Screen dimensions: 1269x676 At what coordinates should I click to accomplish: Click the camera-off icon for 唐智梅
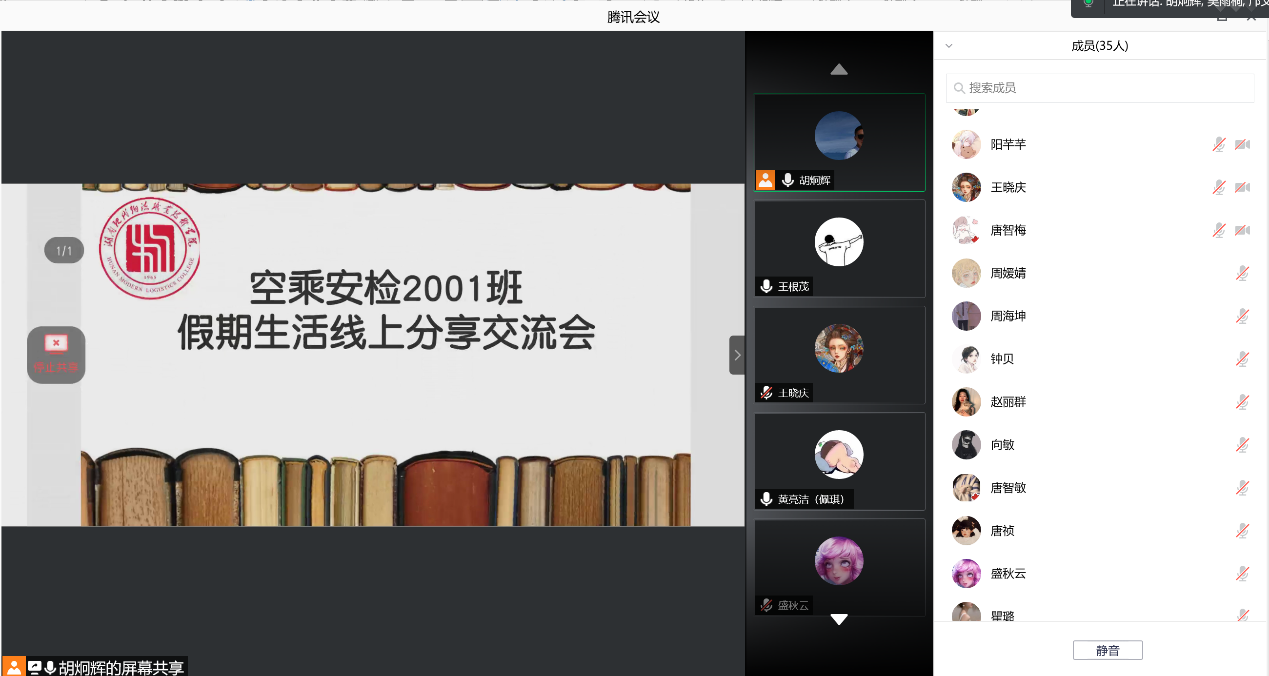pyautogui.click(x=1242, y=230)
